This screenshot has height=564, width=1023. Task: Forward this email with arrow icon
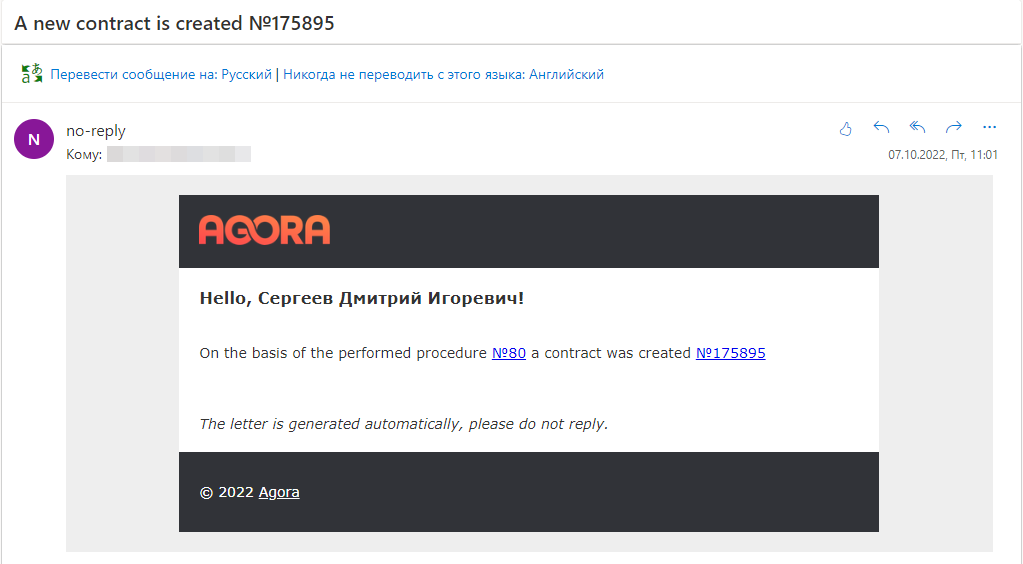point(954,127)
